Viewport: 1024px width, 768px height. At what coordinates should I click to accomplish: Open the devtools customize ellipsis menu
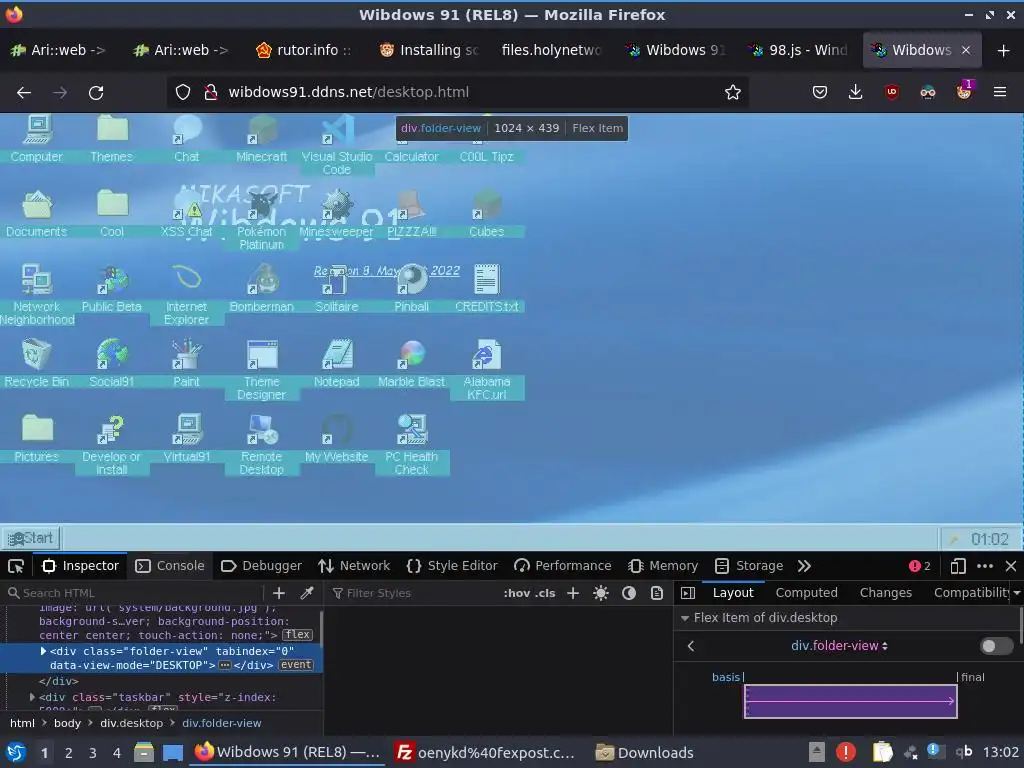click(x=985, y=566)
